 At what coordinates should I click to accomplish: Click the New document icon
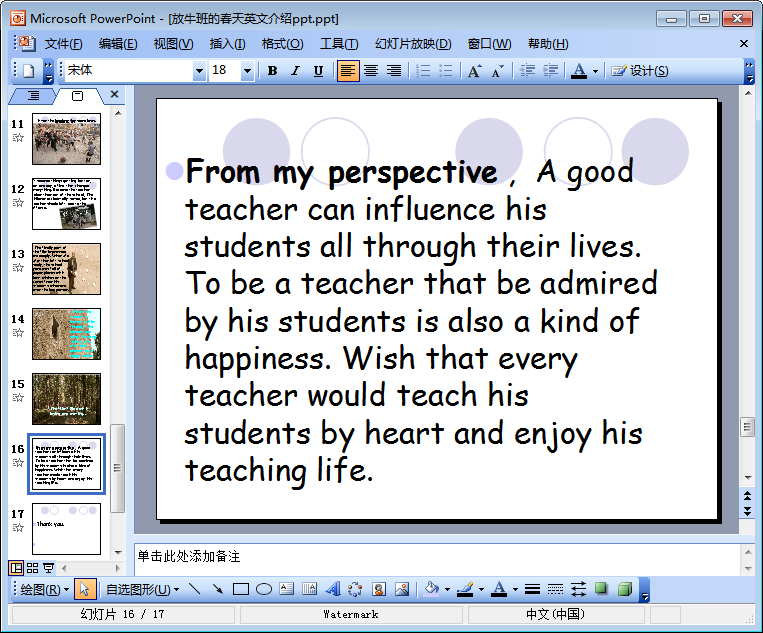tap(29, 71)
